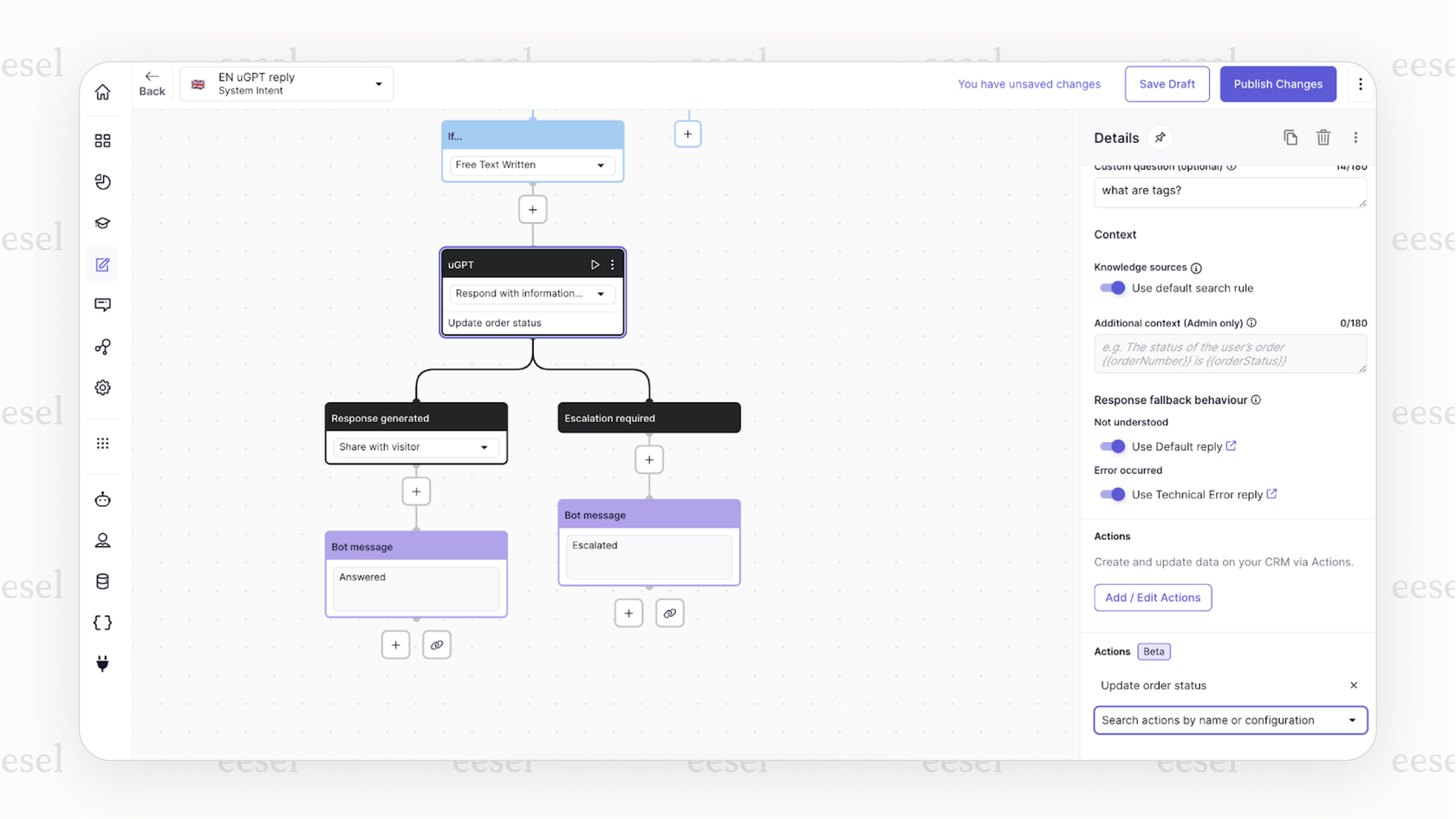
Task: Open the three-dot menu in the top bar
Action: point(1361,84)
